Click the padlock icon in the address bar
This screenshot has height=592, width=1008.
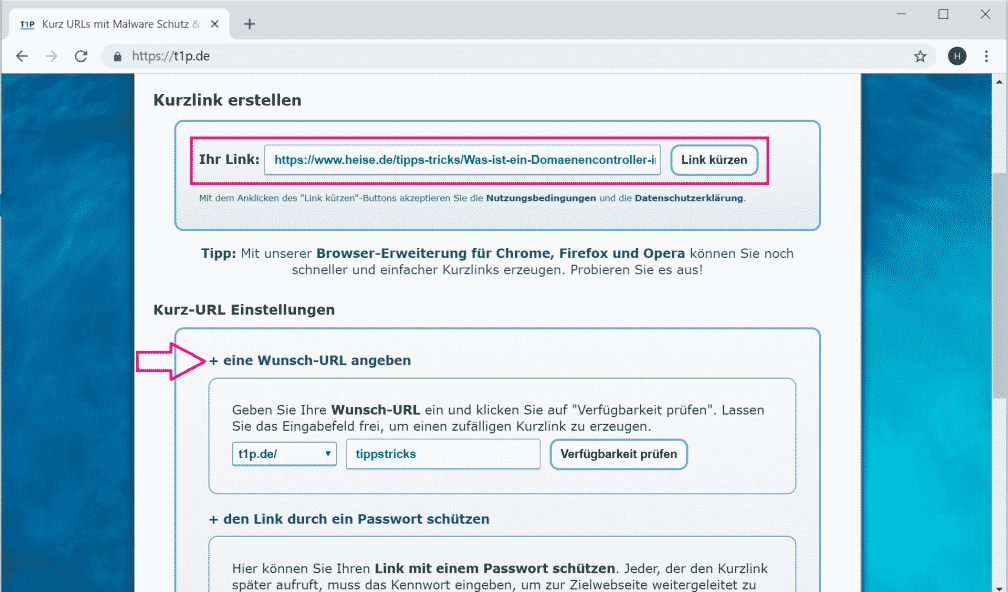[x=117, y=57]
